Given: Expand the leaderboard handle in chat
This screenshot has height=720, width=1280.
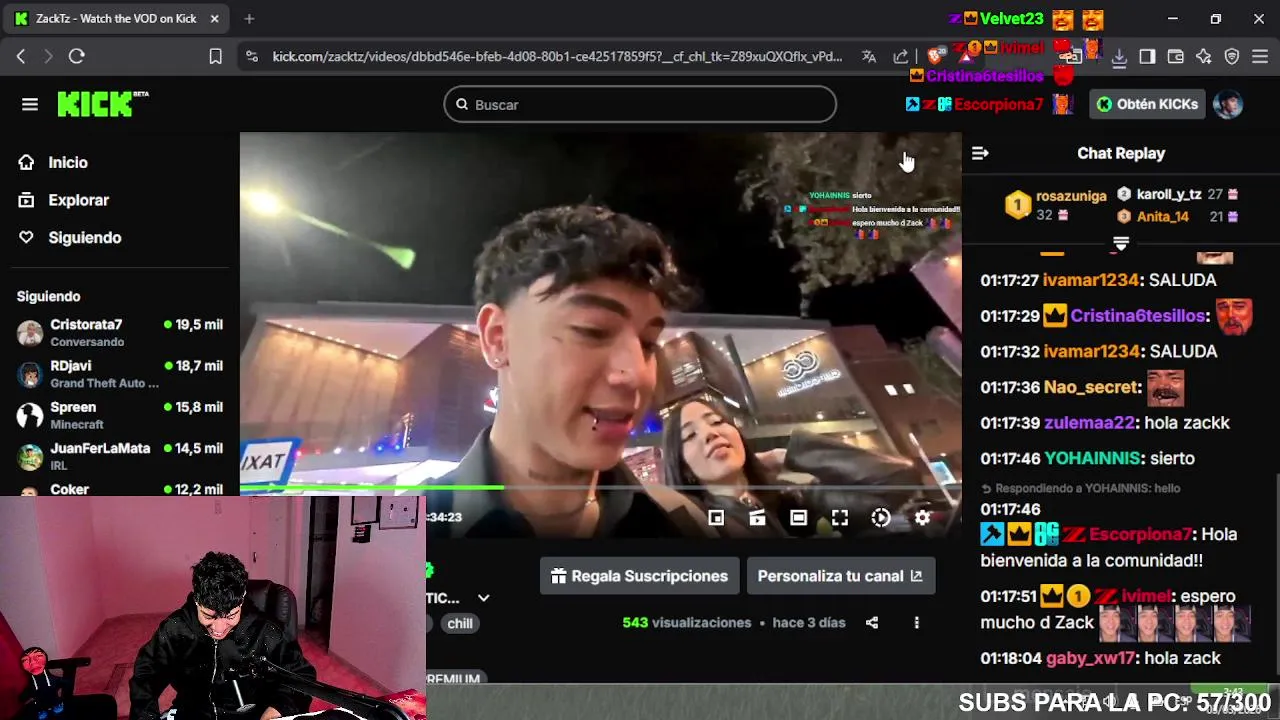Looking at the screenshot, I should (1121, 243).
